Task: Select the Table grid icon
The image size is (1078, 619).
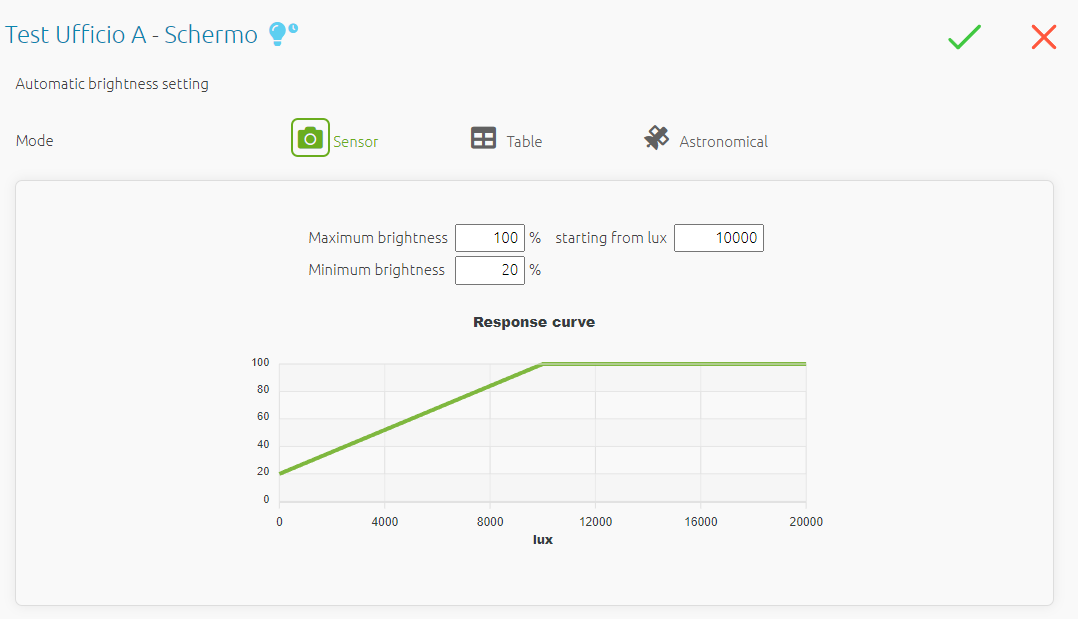Action: [483, 139]
